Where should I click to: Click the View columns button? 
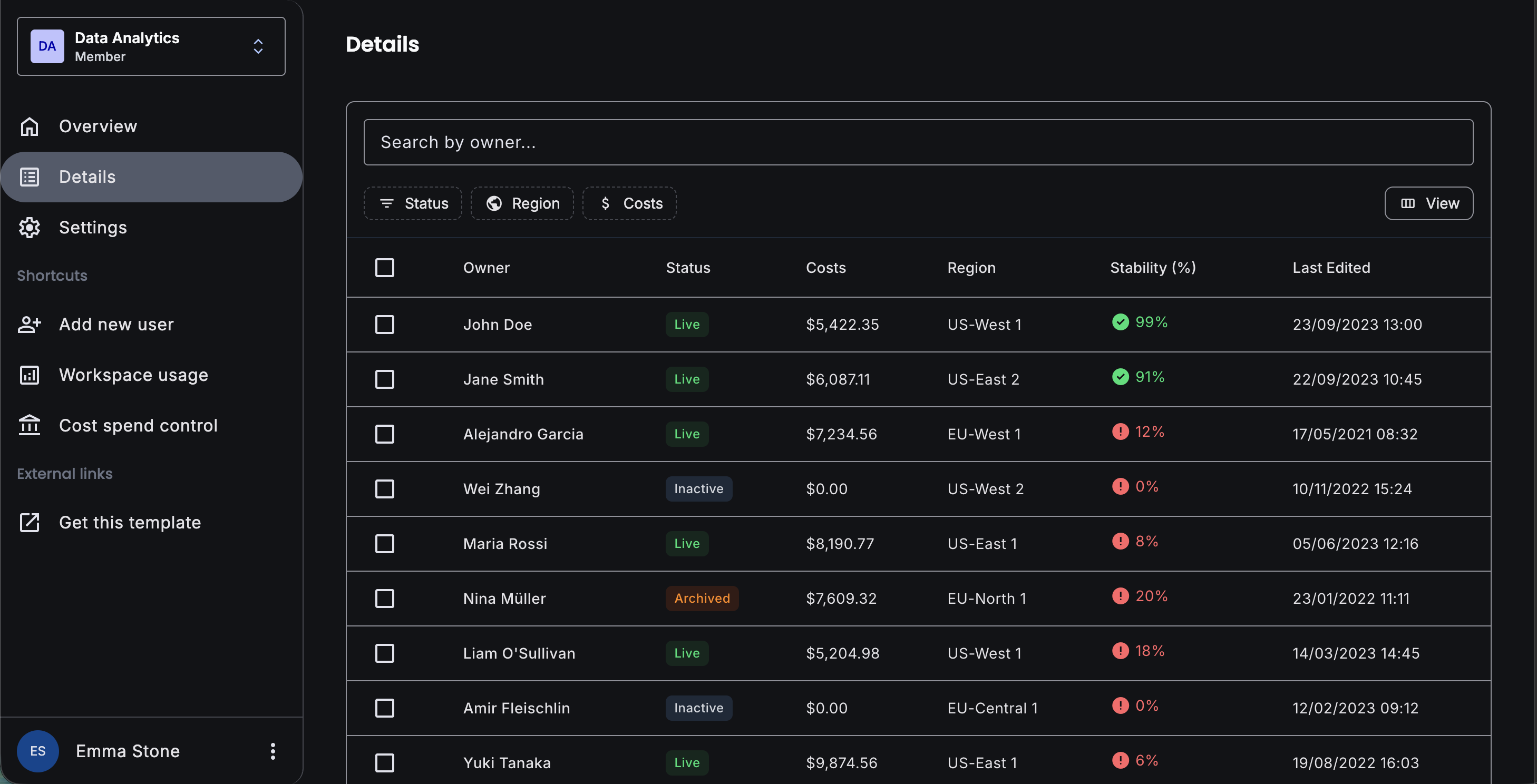click(x=1428, y=203)
